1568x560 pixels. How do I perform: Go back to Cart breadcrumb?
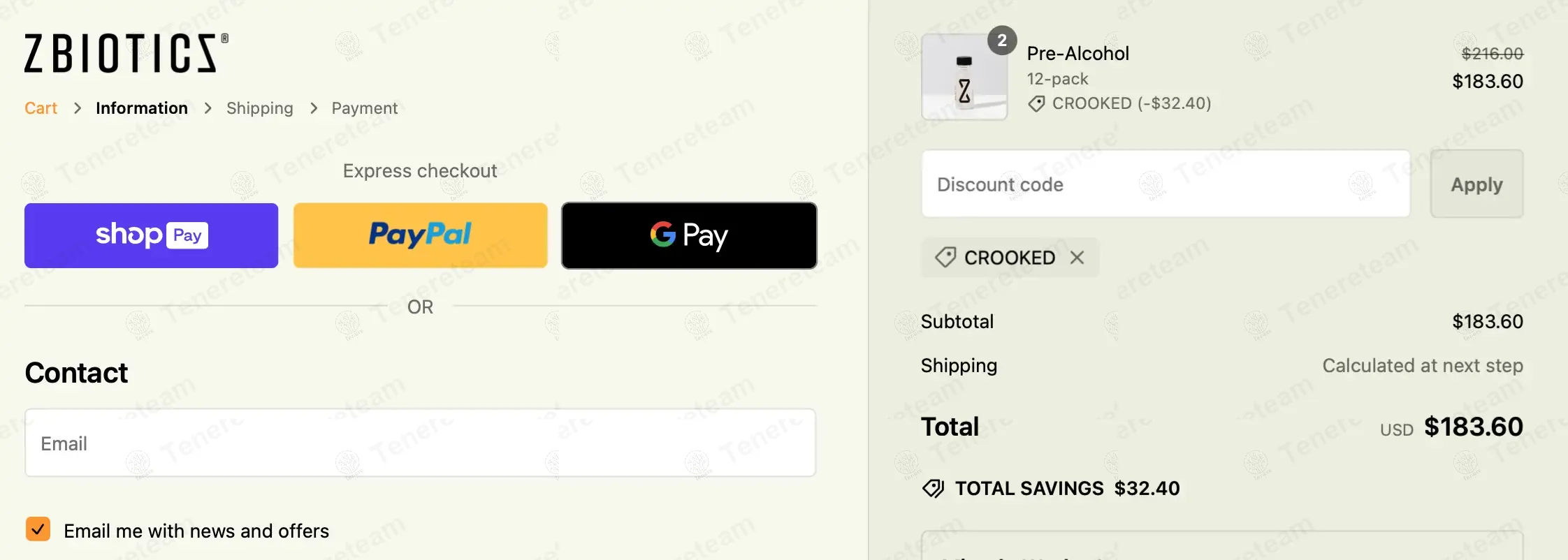click(41, 108)
